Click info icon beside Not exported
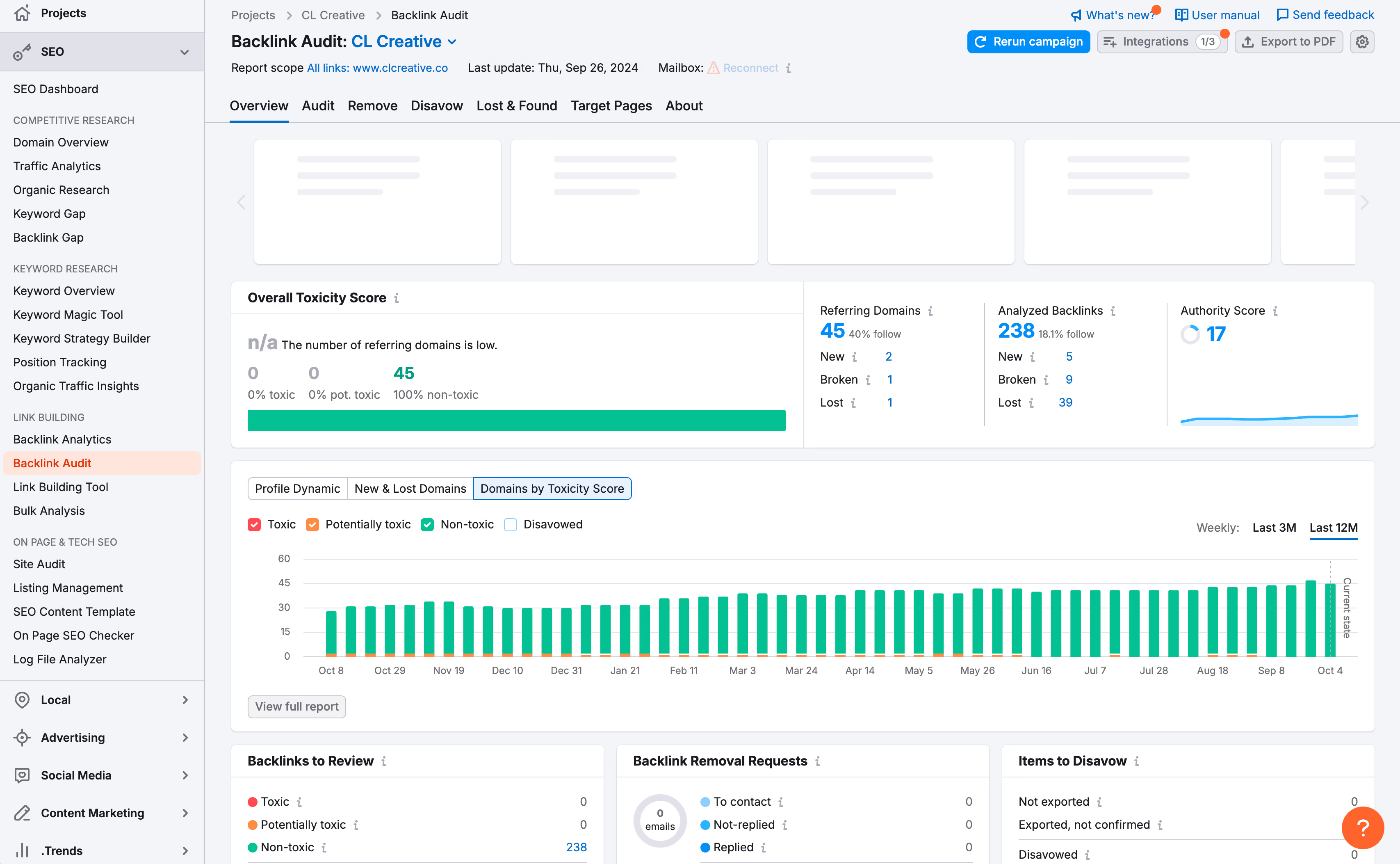Viewport: 1400px width, 864px height. point(1099,802)
